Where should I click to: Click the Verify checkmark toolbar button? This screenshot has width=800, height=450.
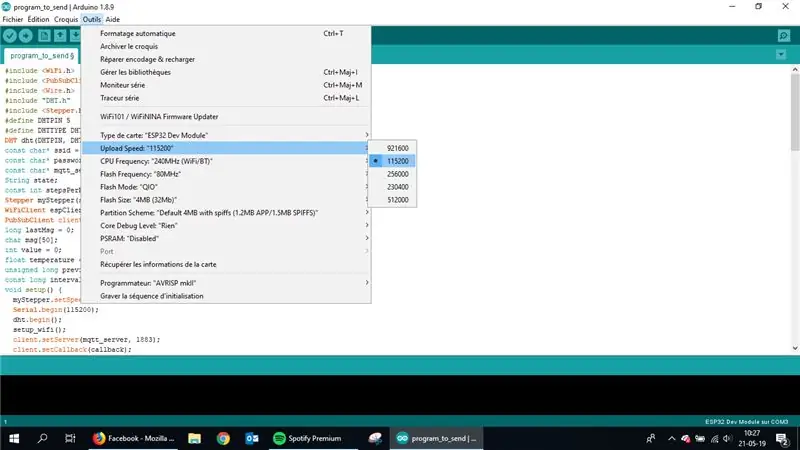10,35
